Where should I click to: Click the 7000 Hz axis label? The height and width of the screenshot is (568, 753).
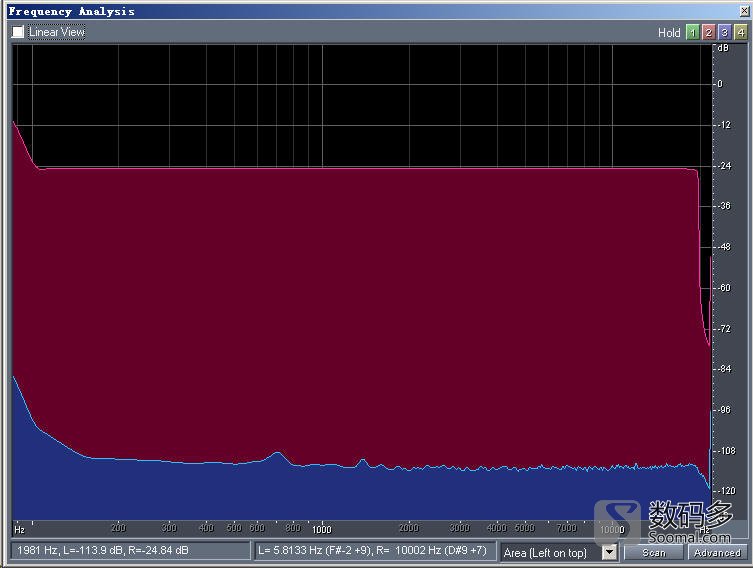pyautogui.click(x=567, y=528)
